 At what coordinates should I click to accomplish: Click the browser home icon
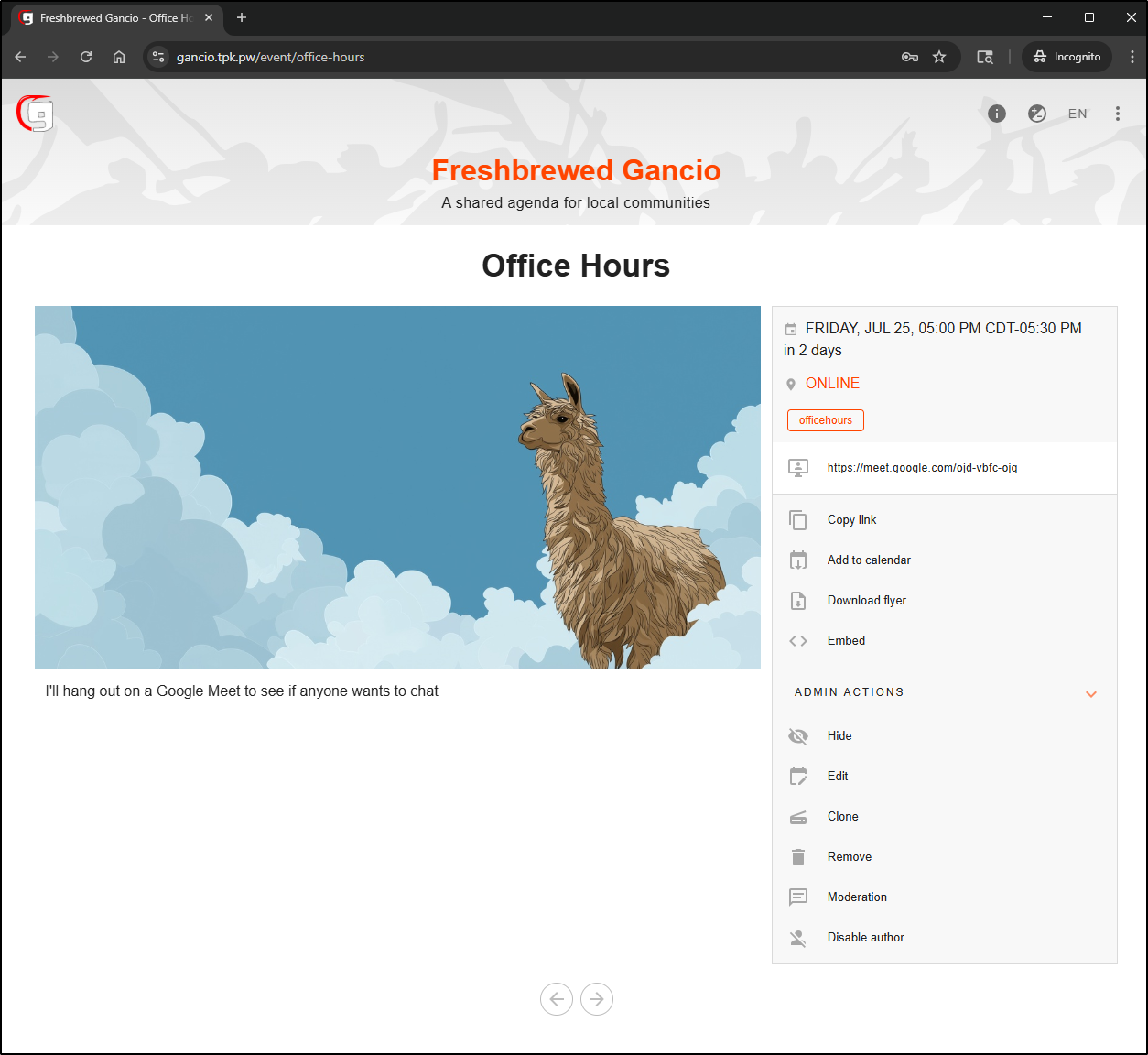119,57
